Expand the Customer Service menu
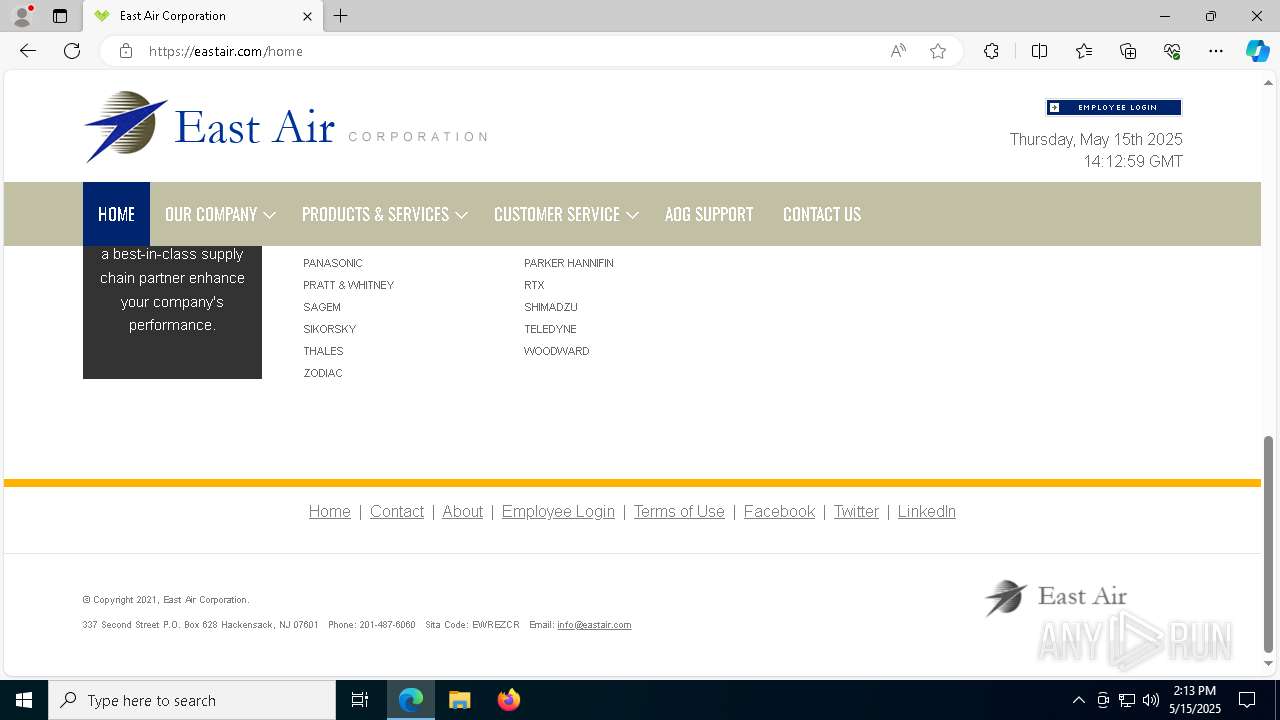1280x720 pixels. coord(565,214)
